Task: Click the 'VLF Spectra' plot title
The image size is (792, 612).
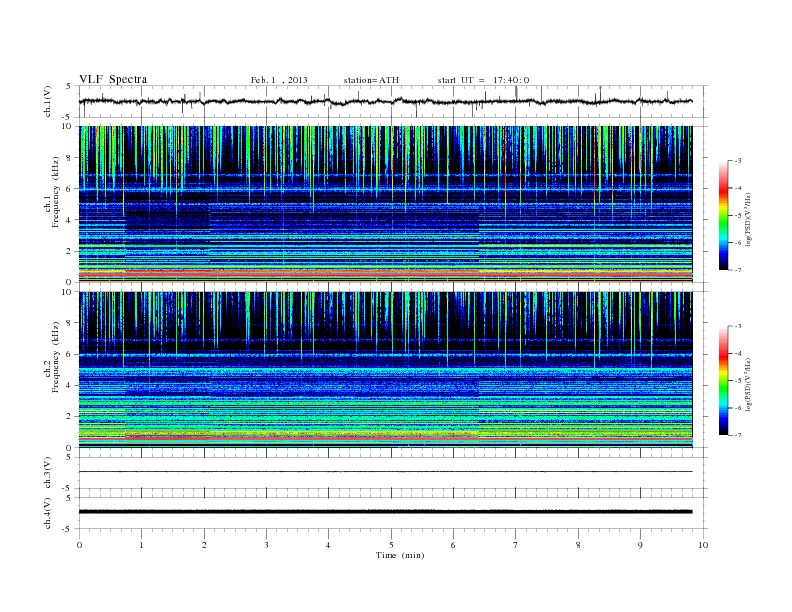Action: (113, 79)
